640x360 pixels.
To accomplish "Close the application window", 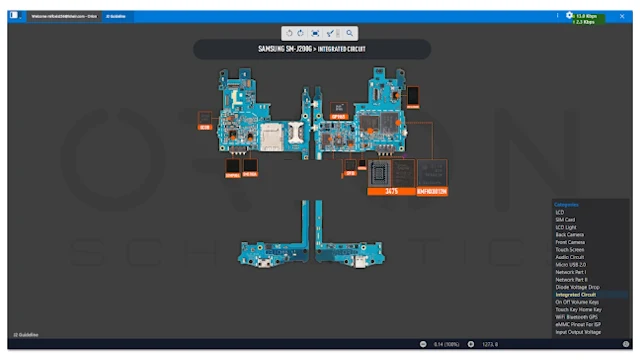I will click(x=622, y=16).
